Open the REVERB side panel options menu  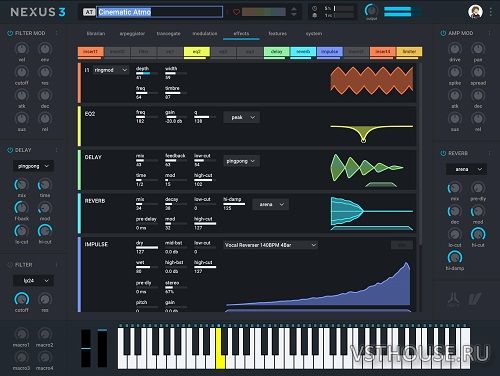pyautogui.click(x=490, y=153)
